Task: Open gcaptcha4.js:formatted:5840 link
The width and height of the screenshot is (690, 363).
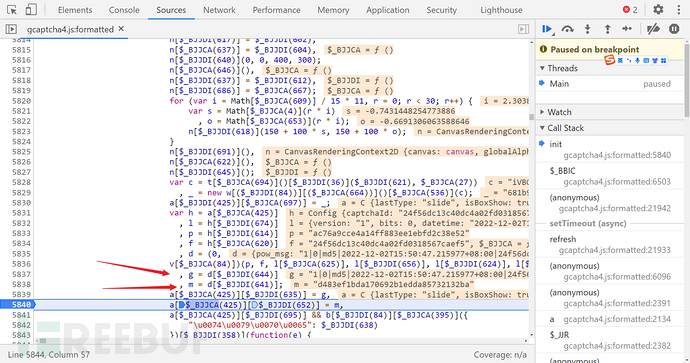Action: 617,155
